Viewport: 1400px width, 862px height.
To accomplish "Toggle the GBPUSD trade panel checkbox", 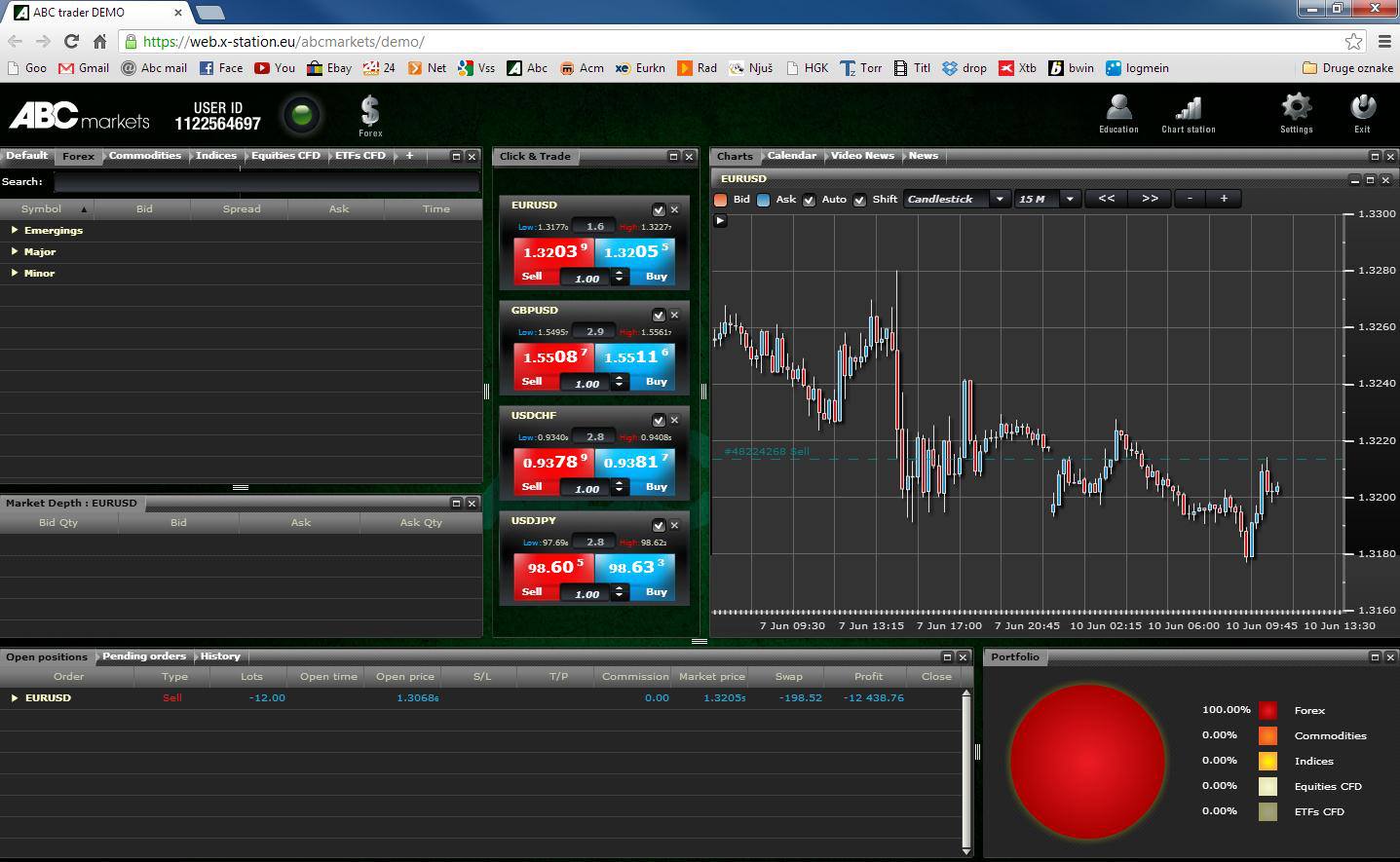I will coord(659,315).
